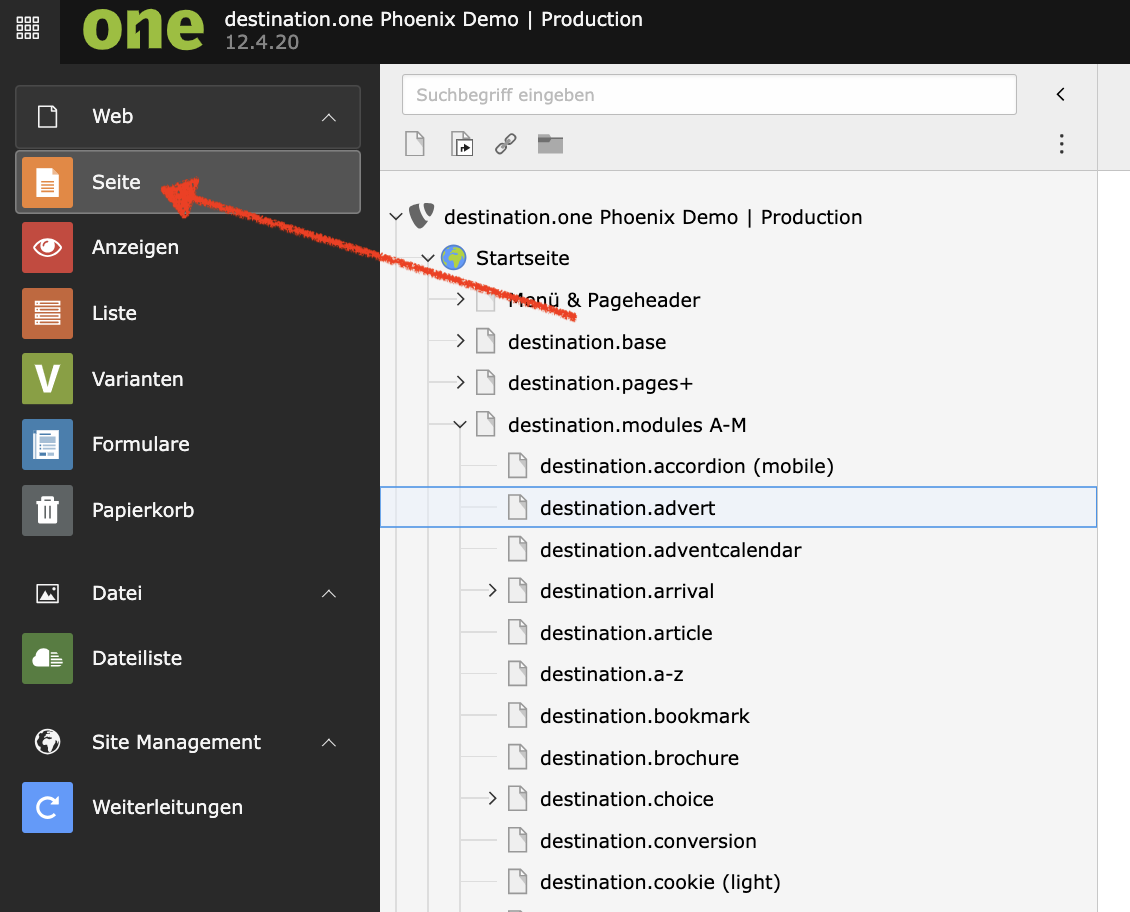
Task: Select the Anzeigen menu entry label
Action: 135,247
